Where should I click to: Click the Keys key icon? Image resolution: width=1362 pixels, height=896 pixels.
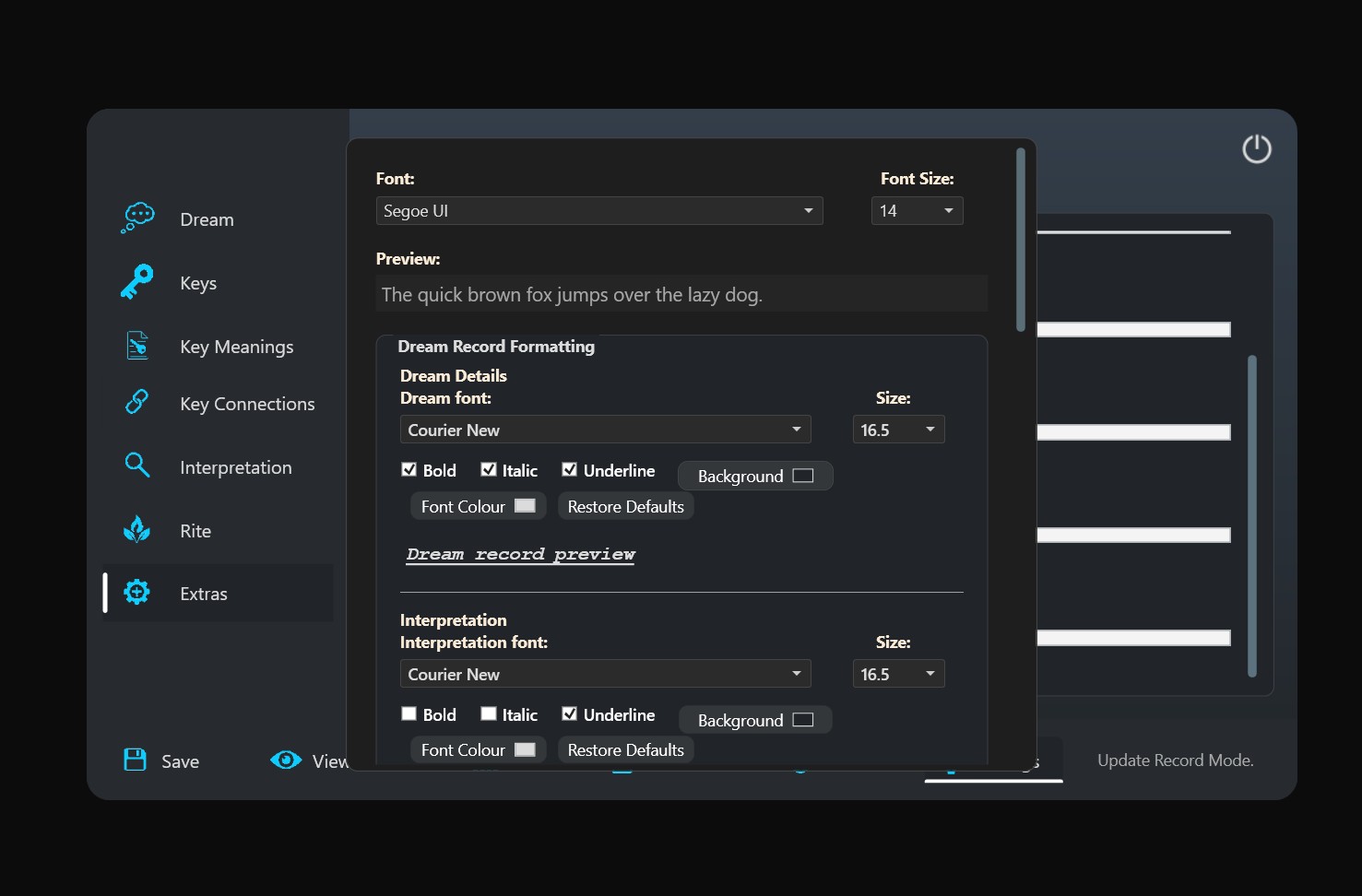pos(137,282)
